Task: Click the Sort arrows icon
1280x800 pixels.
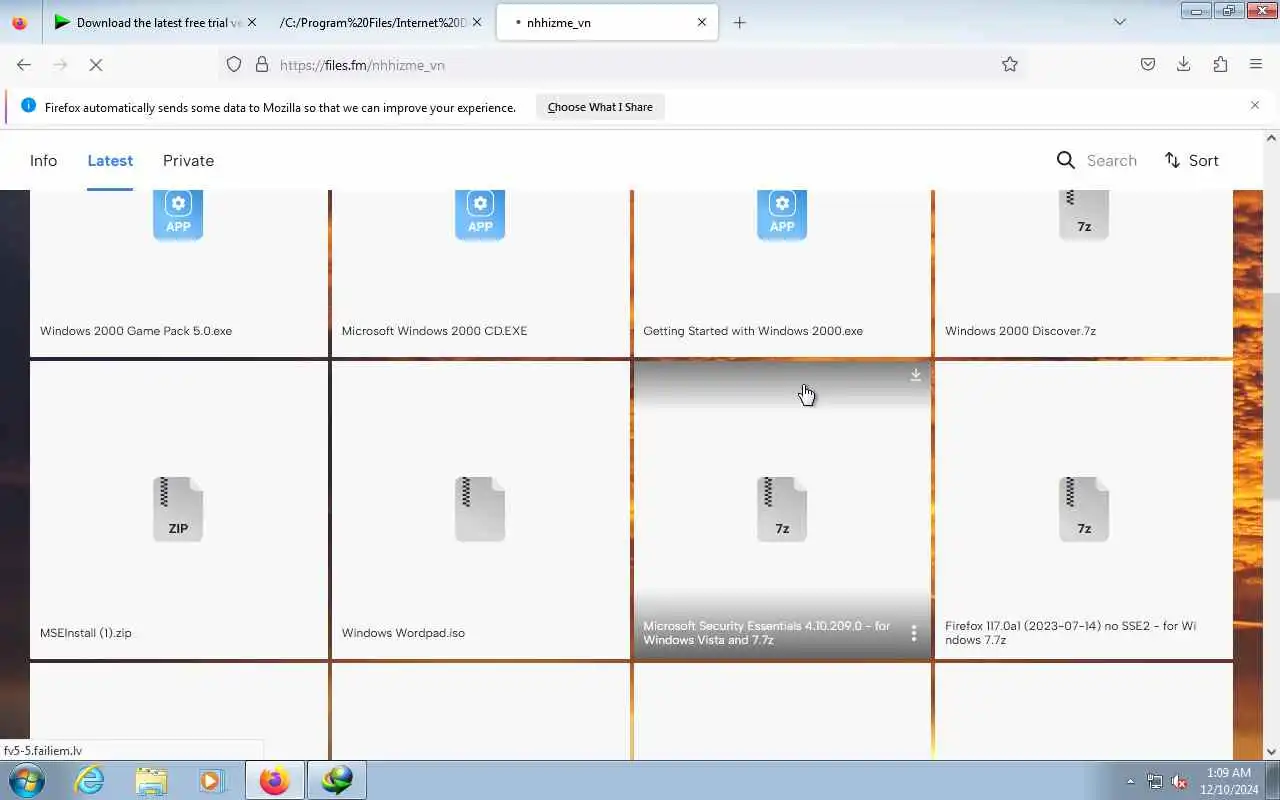Action: pyautogui.click(x=1172, y=160)
